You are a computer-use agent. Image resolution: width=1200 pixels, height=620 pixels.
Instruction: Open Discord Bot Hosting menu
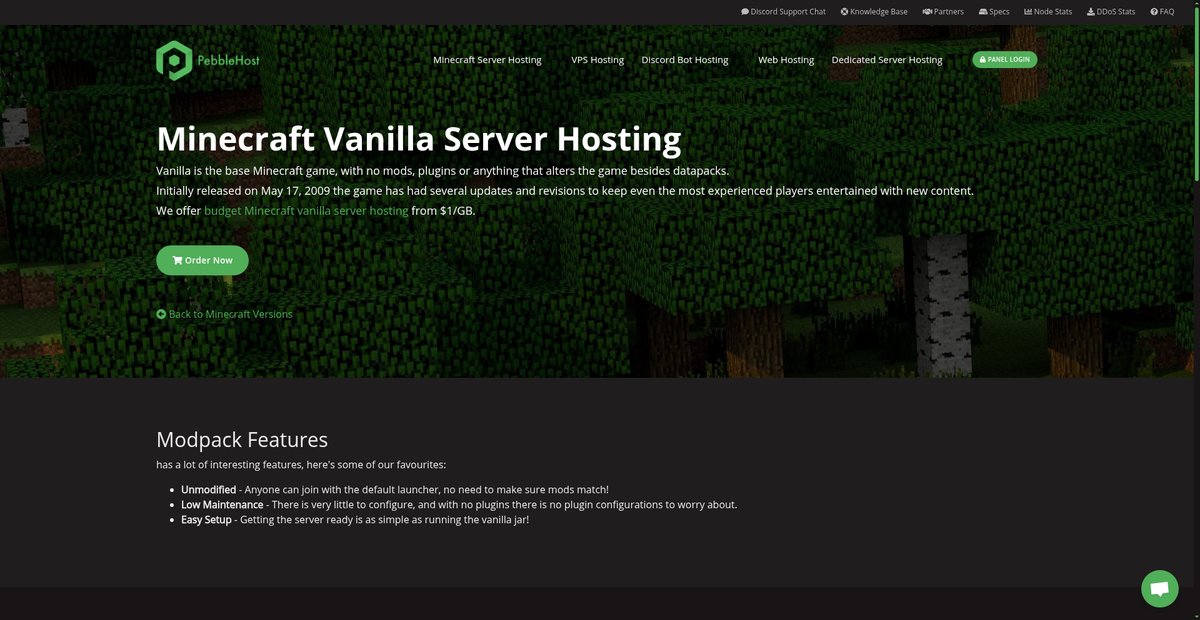[x=685, y=60]
